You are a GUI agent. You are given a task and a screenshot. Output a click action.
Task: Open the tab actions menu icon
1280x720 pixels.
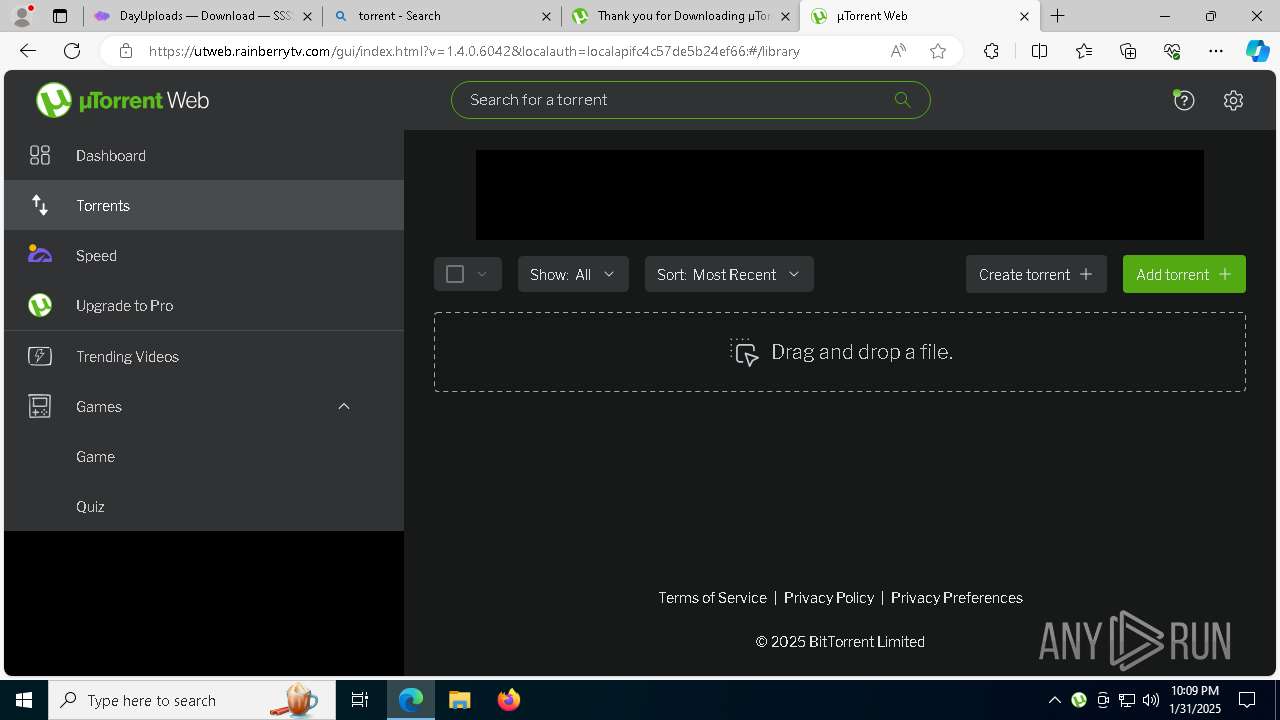[60, 16]
